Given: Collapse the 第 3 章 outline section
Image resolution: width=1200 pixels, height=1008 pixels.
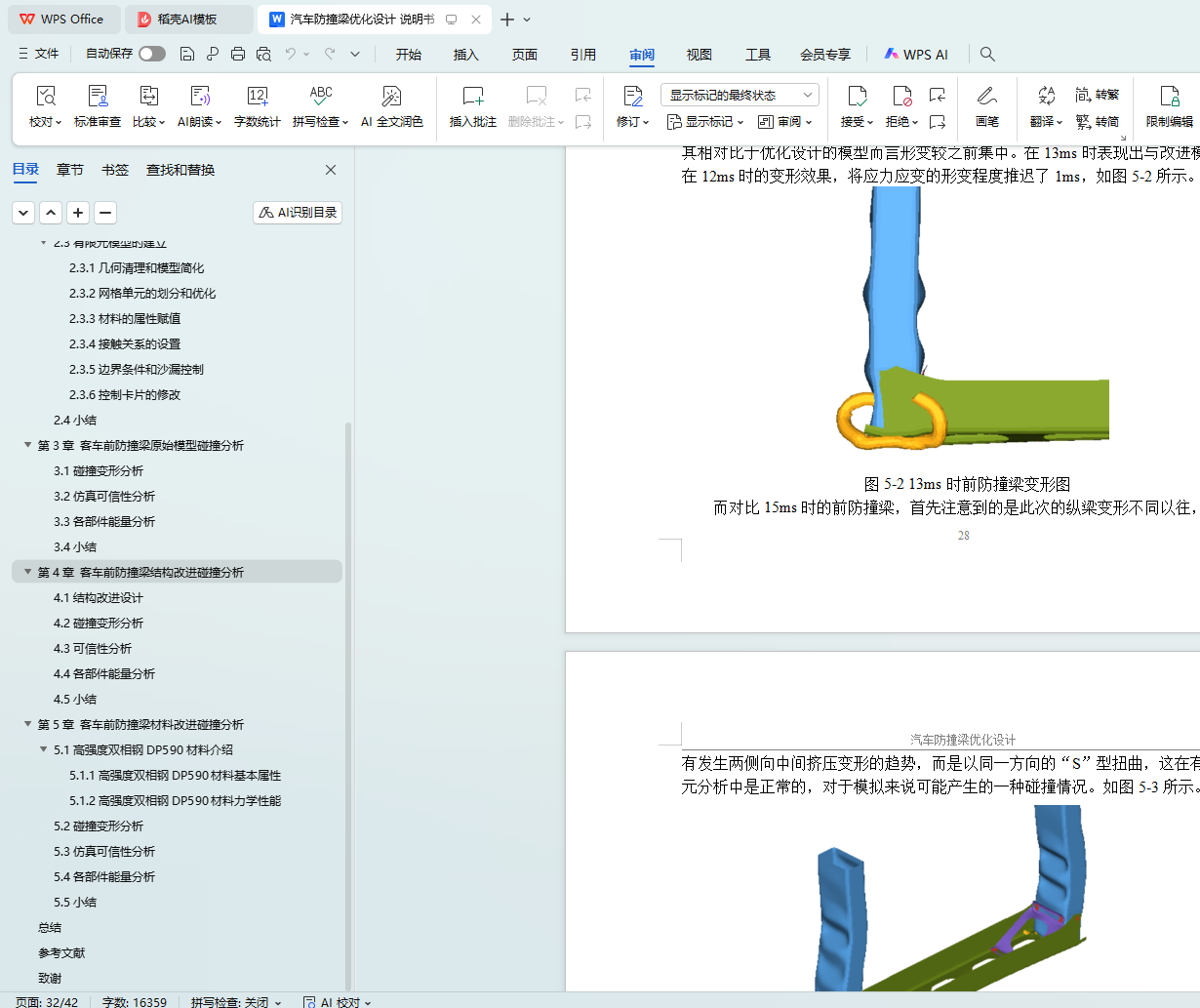Looking at the screenshot, I should click(x=27, y=445).
